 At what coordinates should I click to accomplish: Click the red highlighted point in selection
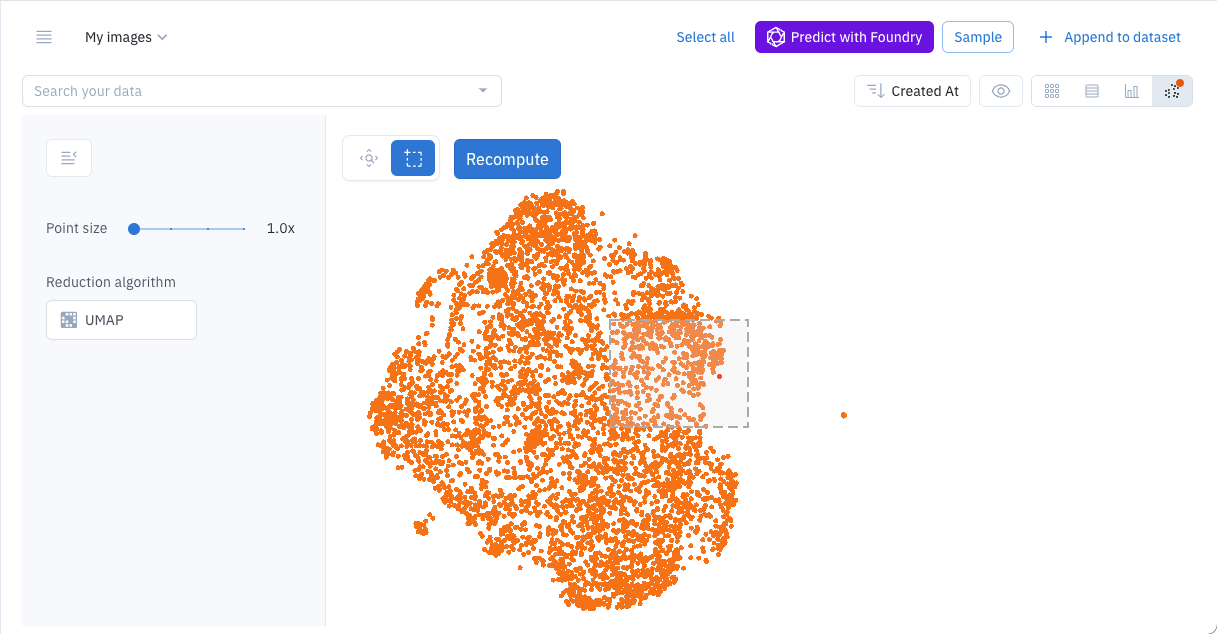click(x=719, y=376)
